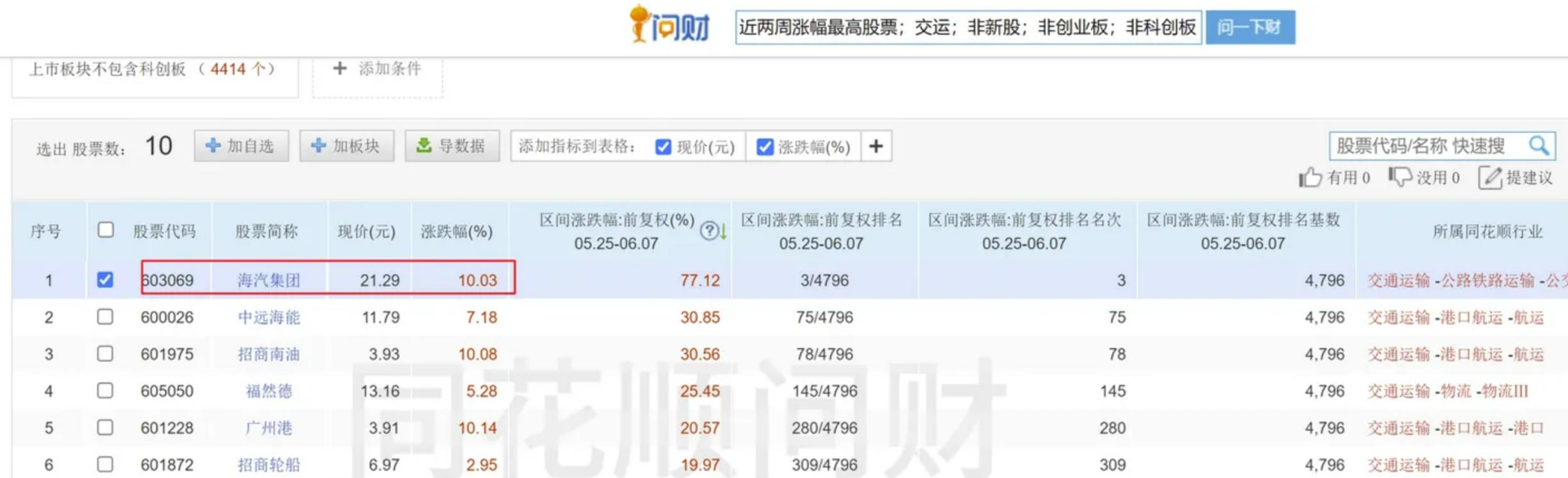Check the 601975 招商南油 row checkbox
This screenshot has height=478, width=1568.
[105, 353]
